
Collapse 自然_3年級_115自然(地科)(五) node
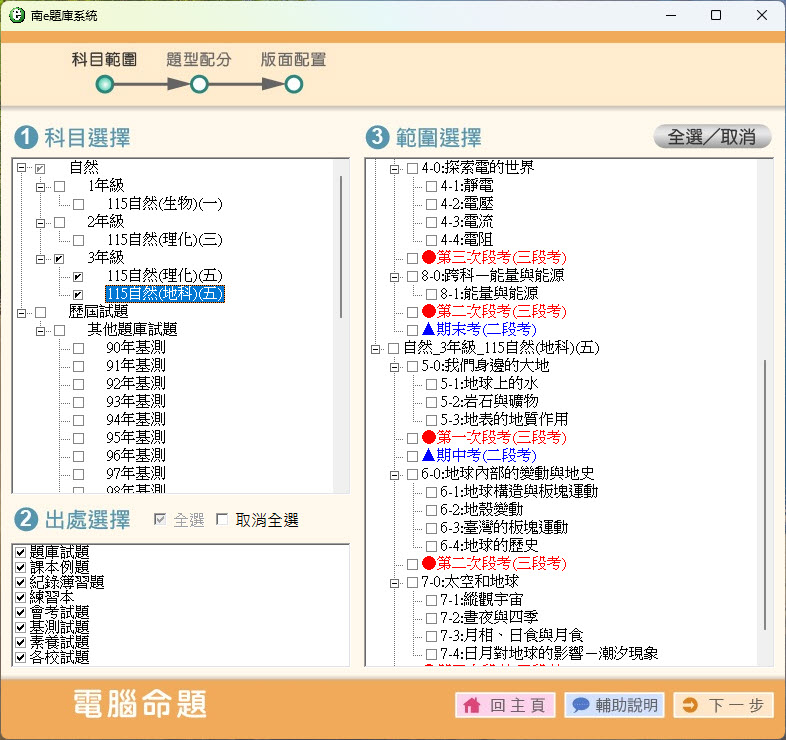pyautogui.click(x=375, y=349)
